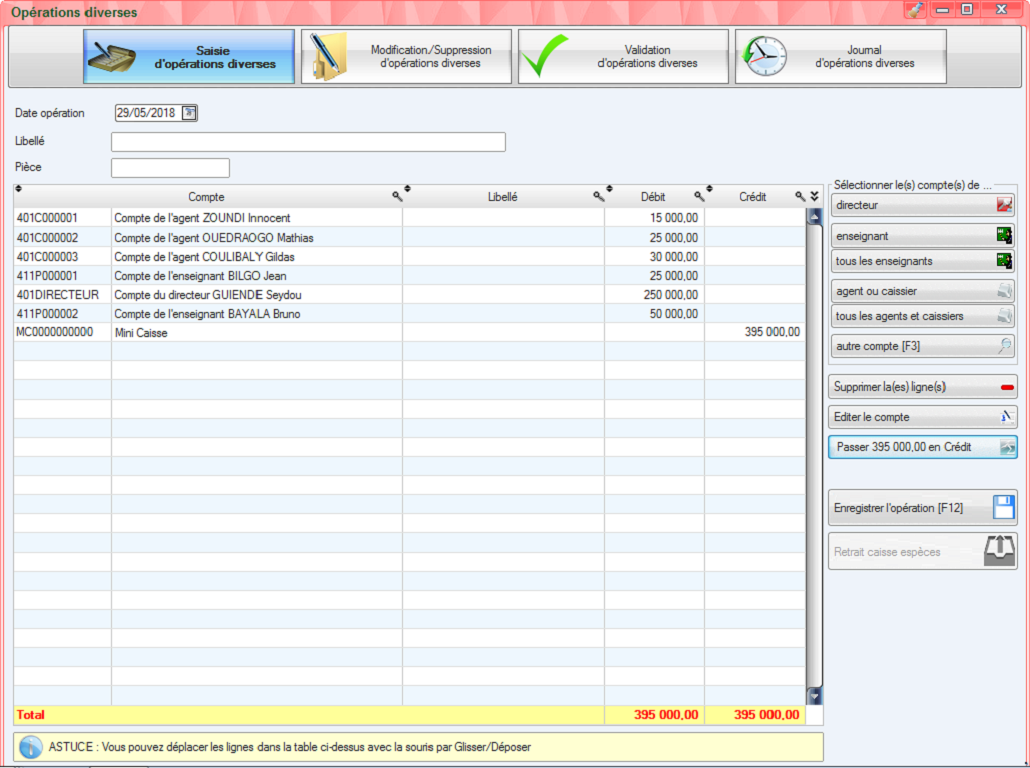Click the red minus delete-line icon
The image size is (1030, 768).
(x=1007, y=387)
